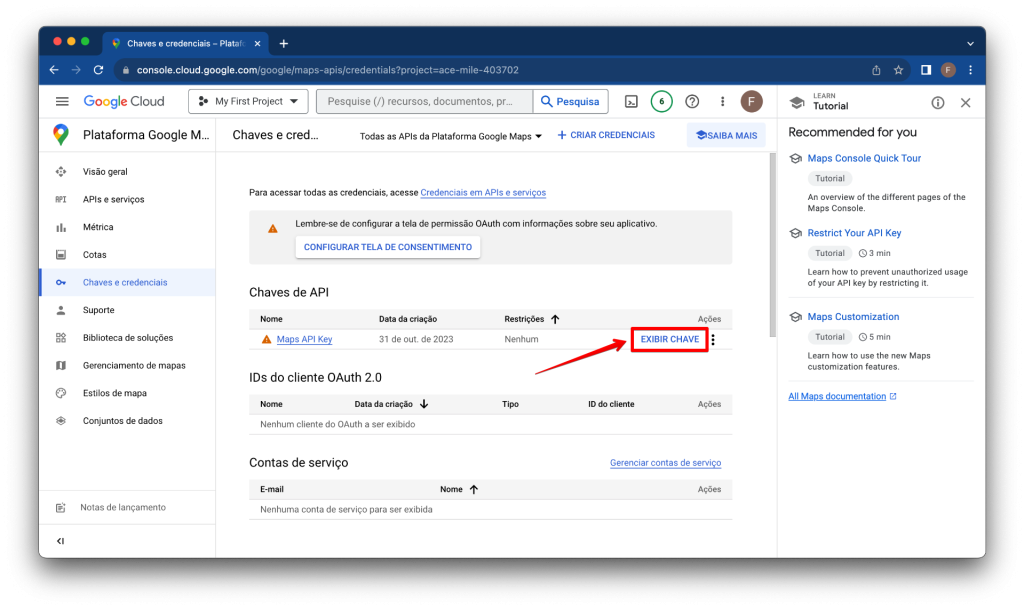Select the Nenhum restrictions cell
The width and height of the screenshot is (1024, 609).
pyautogui.click(x=521, y=339)
